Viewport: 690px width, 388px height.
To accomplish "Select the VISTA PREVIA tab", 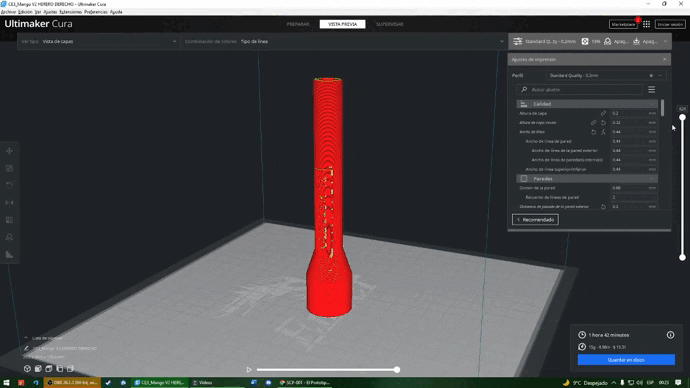I will (x=342, y=24).
